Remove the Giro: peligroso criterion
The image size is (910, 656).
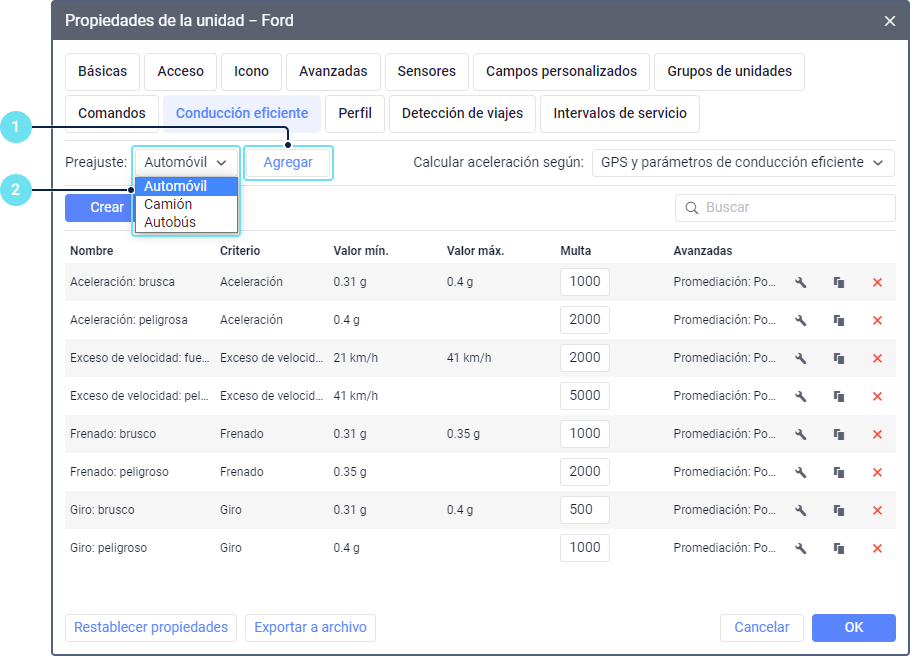point(878,548)
